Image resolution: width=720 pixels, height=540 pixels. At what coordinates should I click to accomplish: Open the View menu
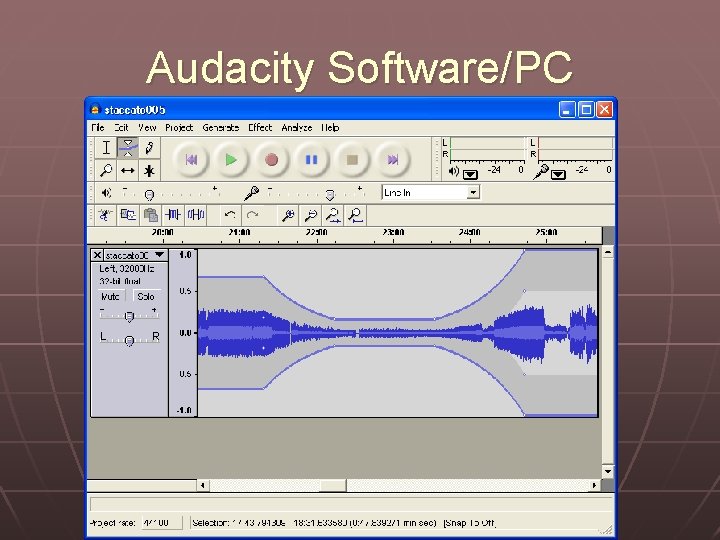click(x=147, y=128)
